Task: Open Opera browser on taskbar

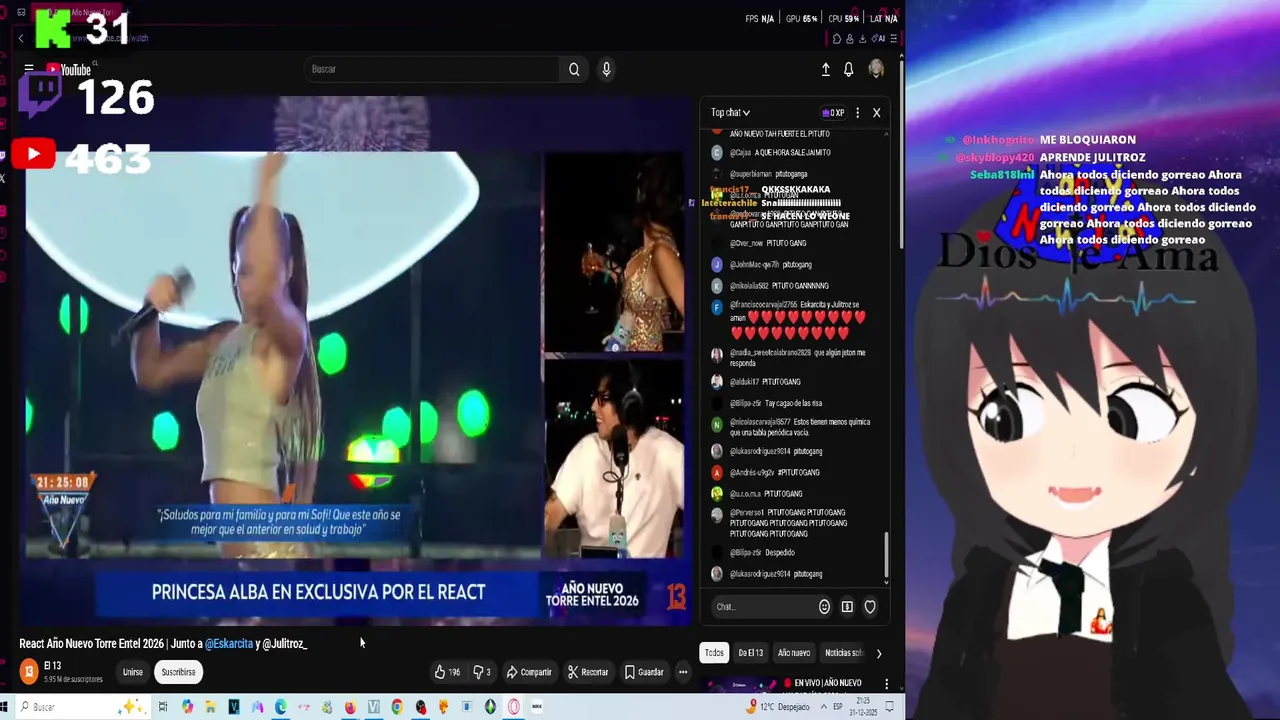Action: tap(514, 707)
